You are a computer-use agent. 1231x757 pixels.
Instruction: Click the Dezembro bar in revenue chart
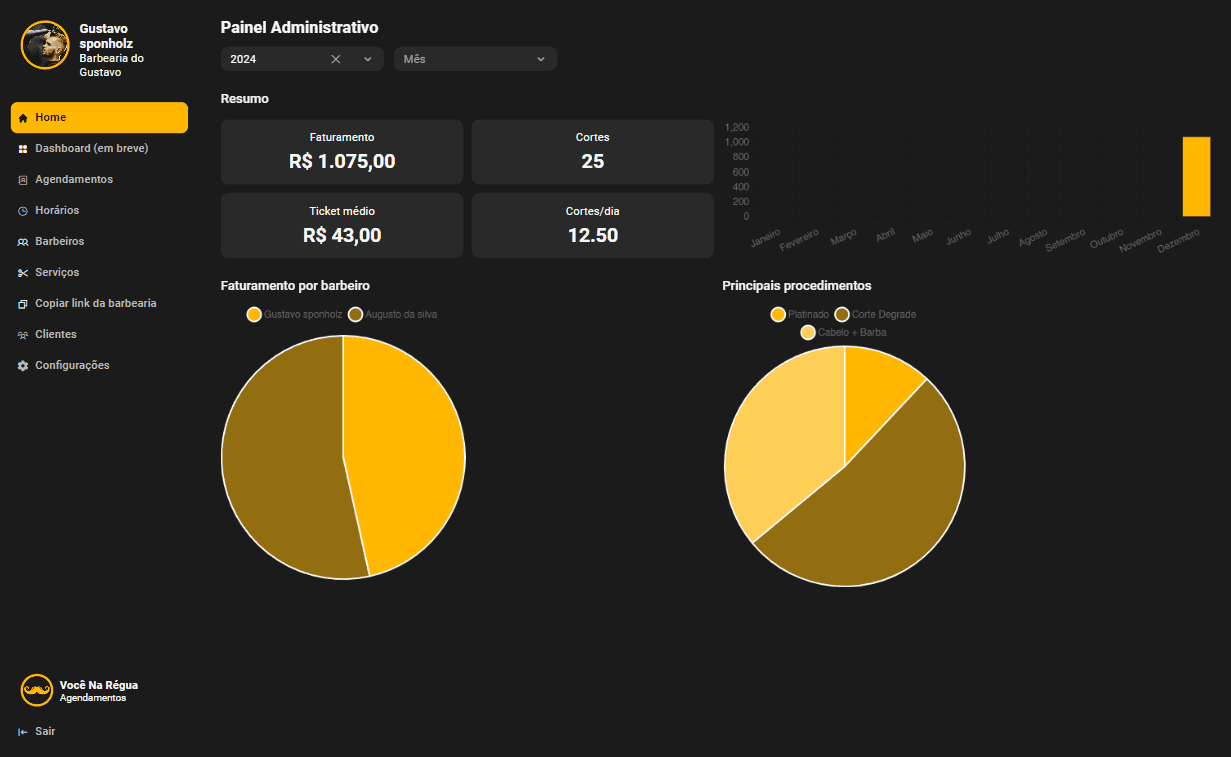pyautogui.click(x=1196, y=177)
